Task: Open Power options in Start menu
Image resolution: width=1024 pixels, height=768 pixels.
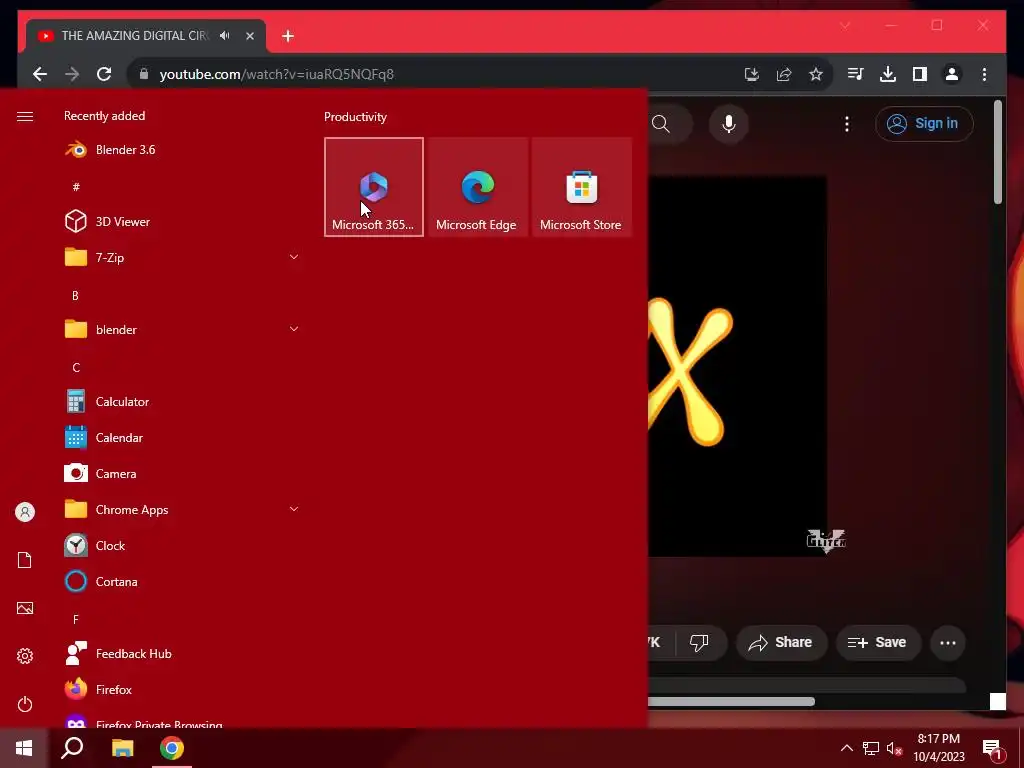Action: coord(25,704)
